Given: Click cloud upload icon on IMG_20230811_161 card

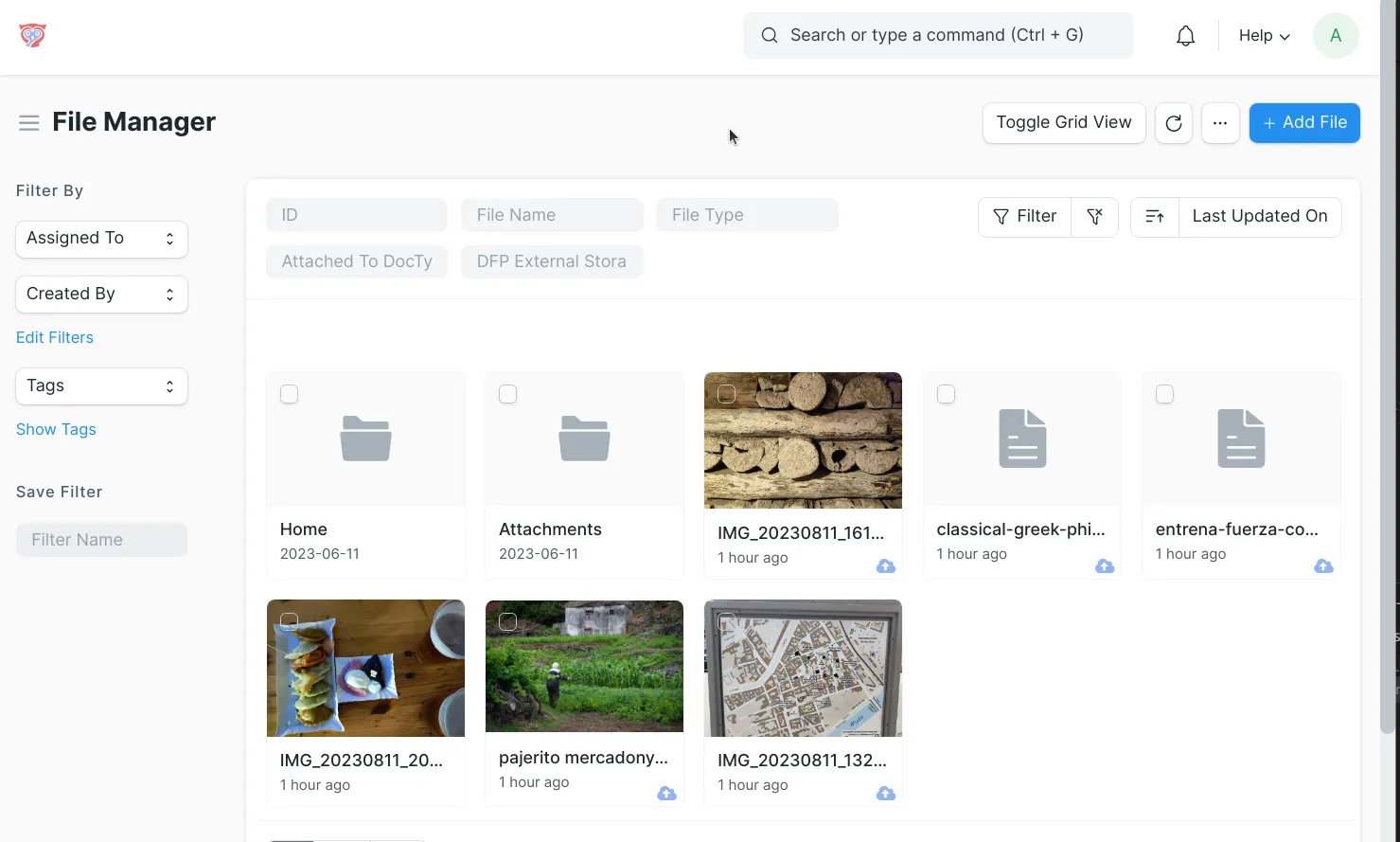Looking at the screenshot, I should 886,566.
